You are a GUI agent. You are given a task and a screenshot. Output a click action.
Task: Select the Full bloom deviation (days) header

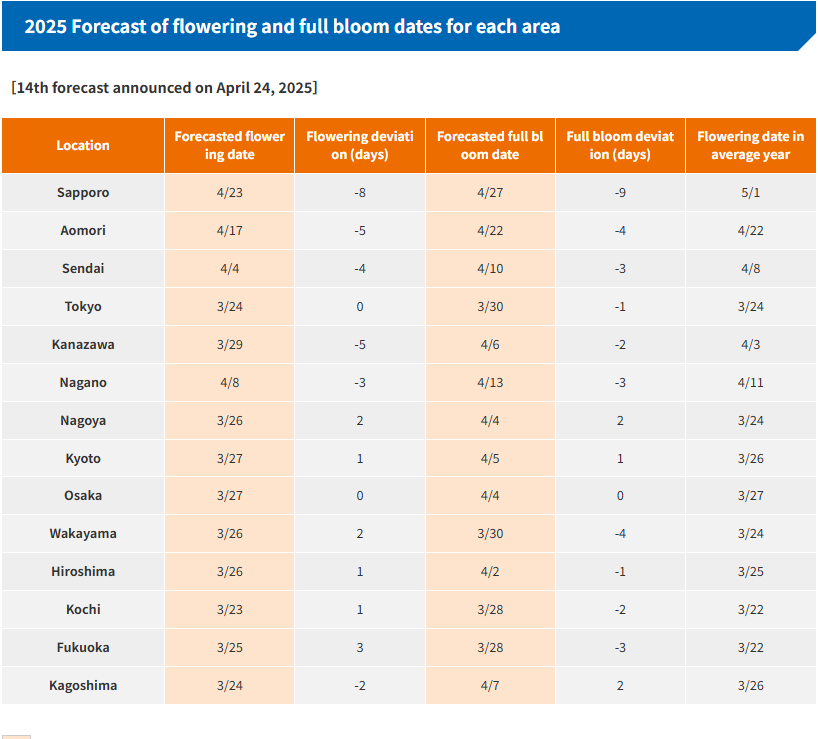coord(620,145)
